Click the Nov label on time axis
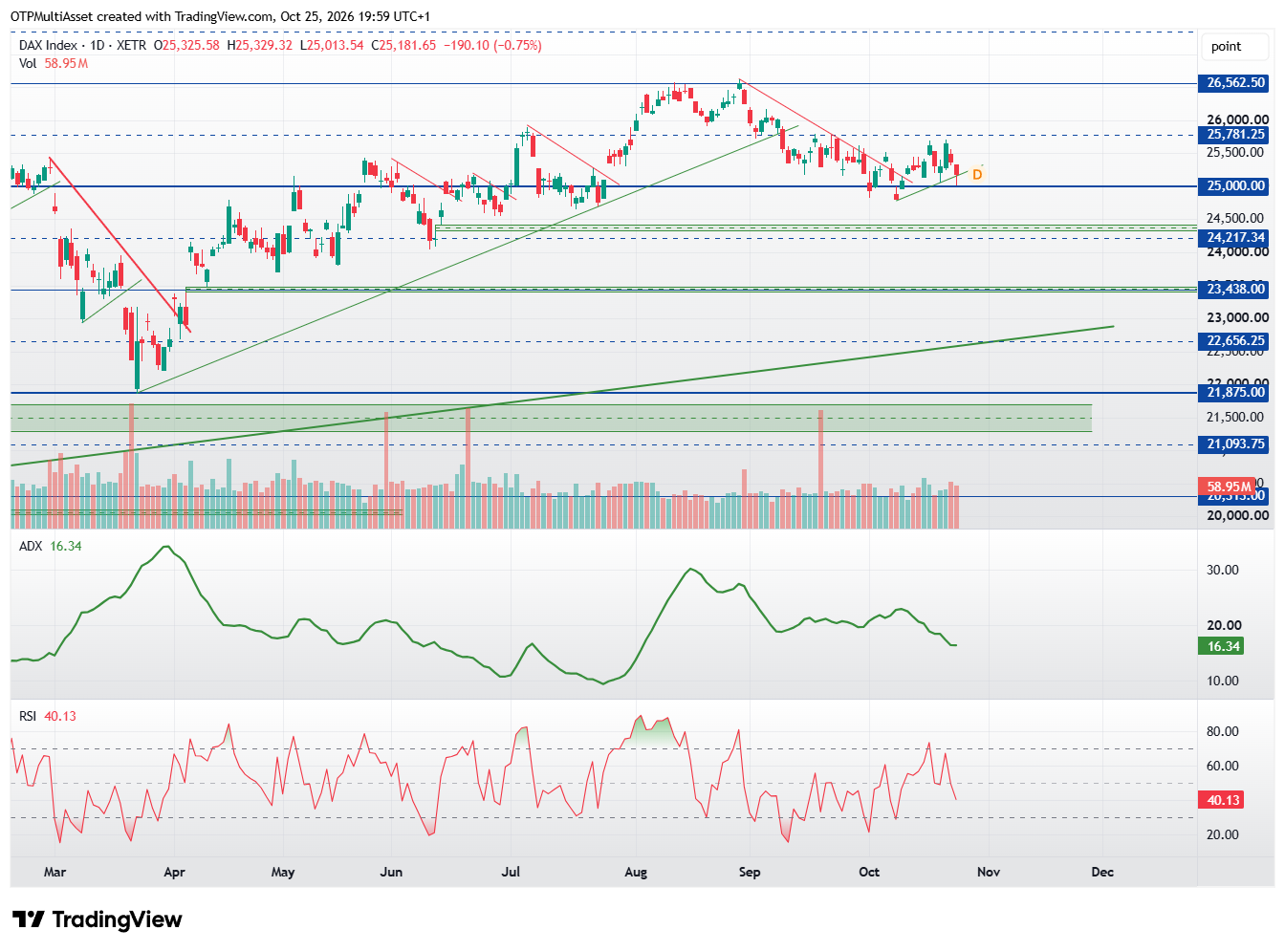1285x952 pixels. 989,872
